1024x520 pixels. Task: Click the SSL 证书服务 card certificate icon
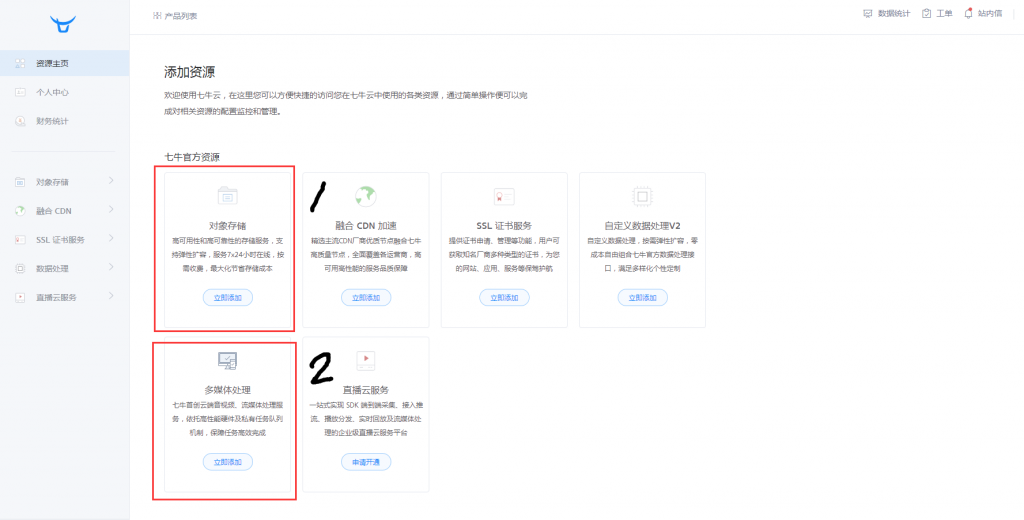504,196
